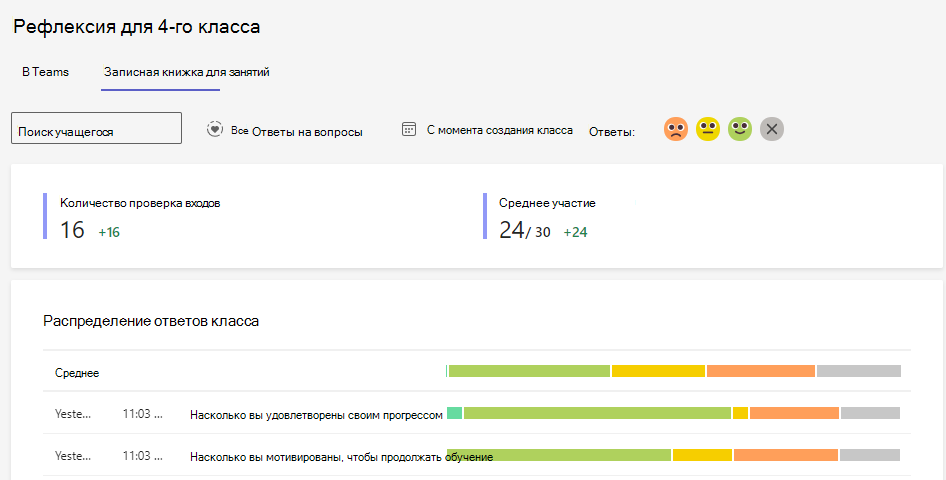Click the Среднее row label
946x480 pixels.
(x=77, y=373)
